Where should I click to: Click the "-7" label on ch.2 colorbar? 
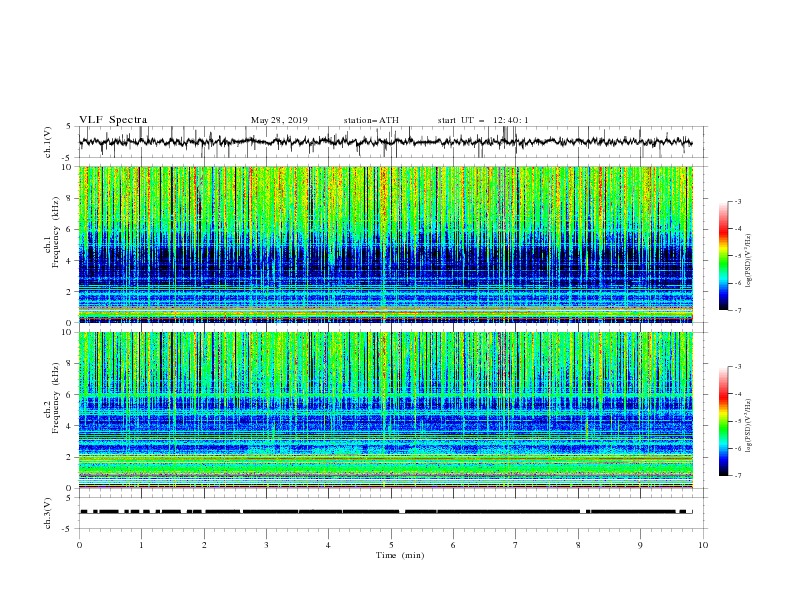click(737, 475)
